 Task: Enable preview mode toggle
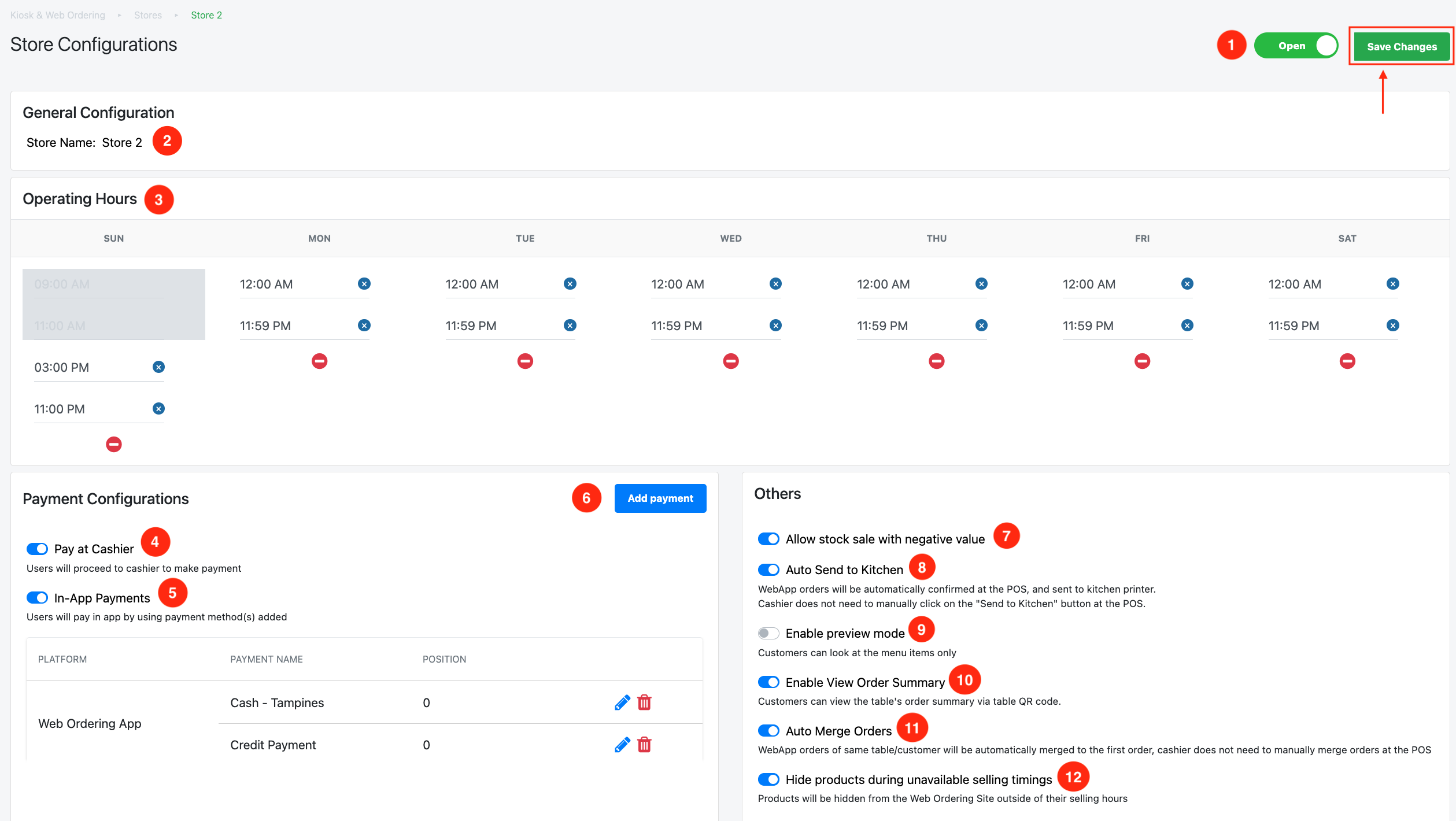pos(768,633)
